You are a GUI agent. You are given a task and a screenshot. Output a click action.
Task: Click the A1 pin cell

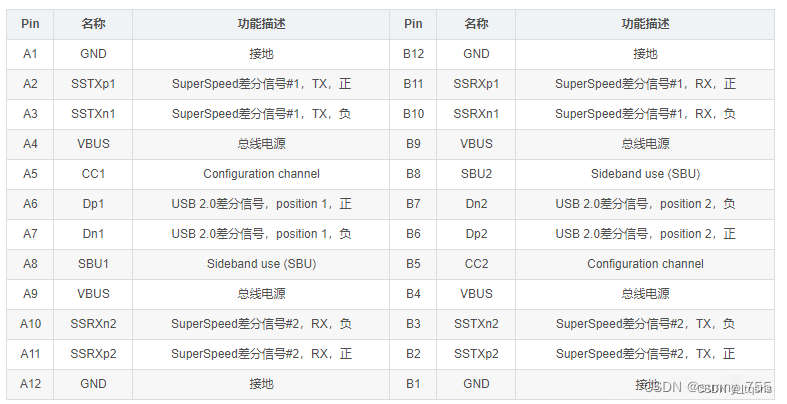[30, 54]
